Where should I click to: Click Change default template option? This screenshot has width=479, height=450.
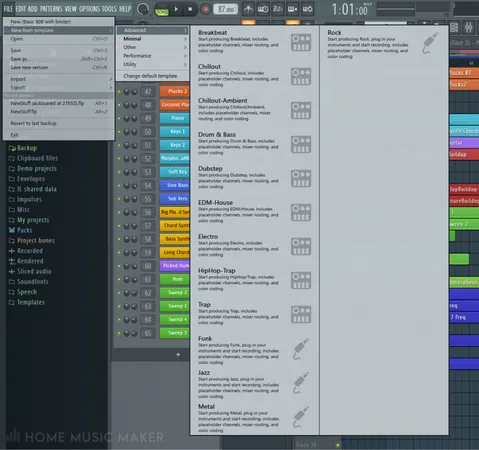153,76
